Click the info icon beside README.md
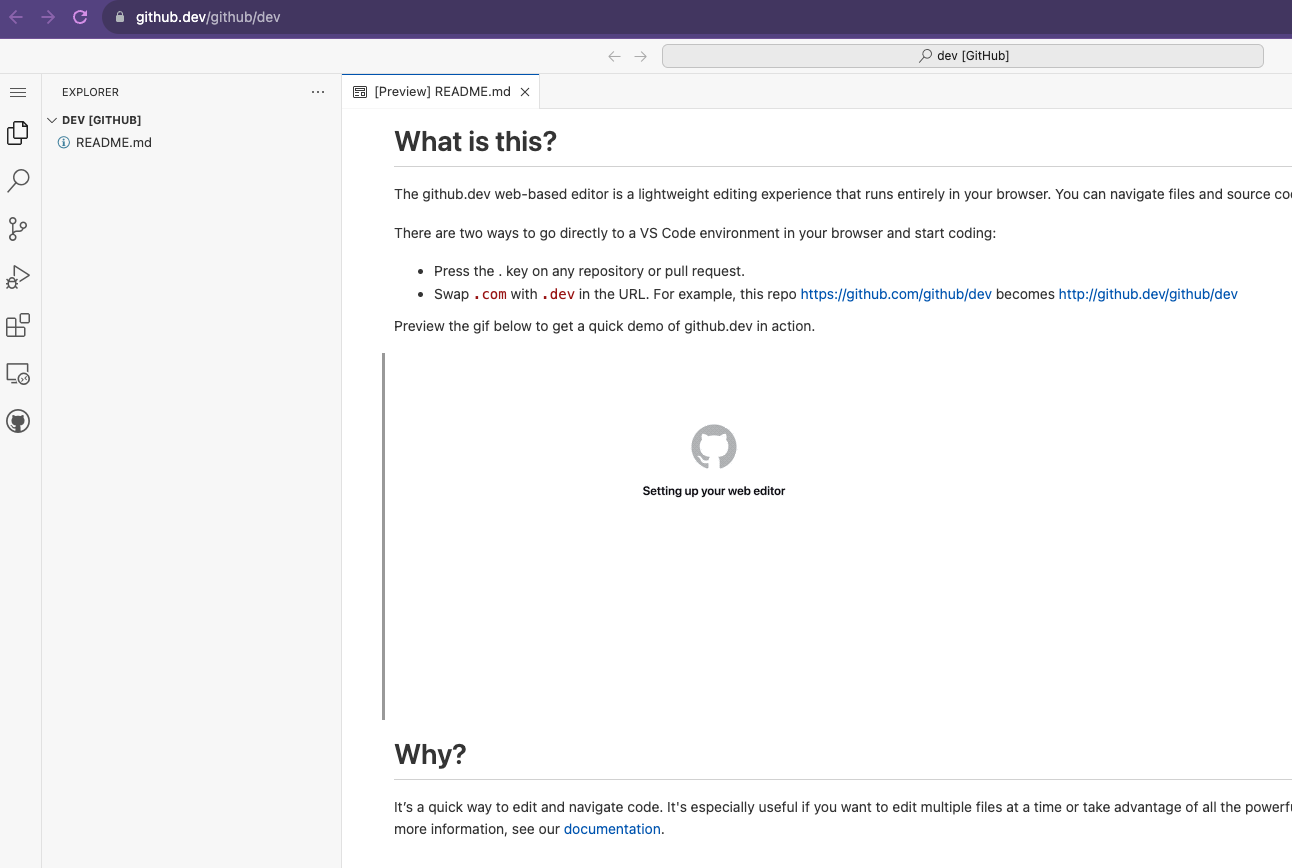 pyautogui.click(x=62, y=142)
